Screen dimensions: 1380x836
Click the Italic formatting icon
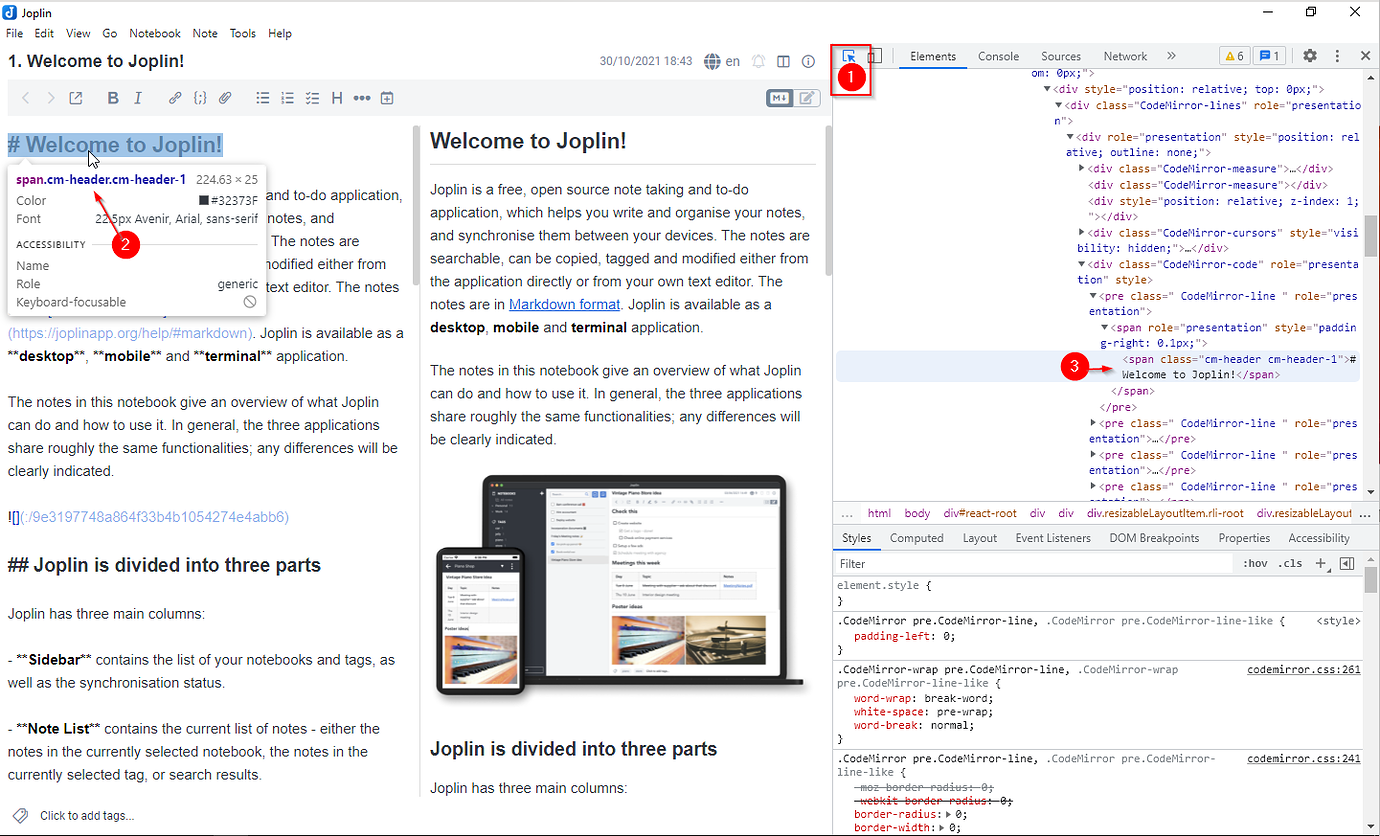pyautogui.click(x=138, y=98)
